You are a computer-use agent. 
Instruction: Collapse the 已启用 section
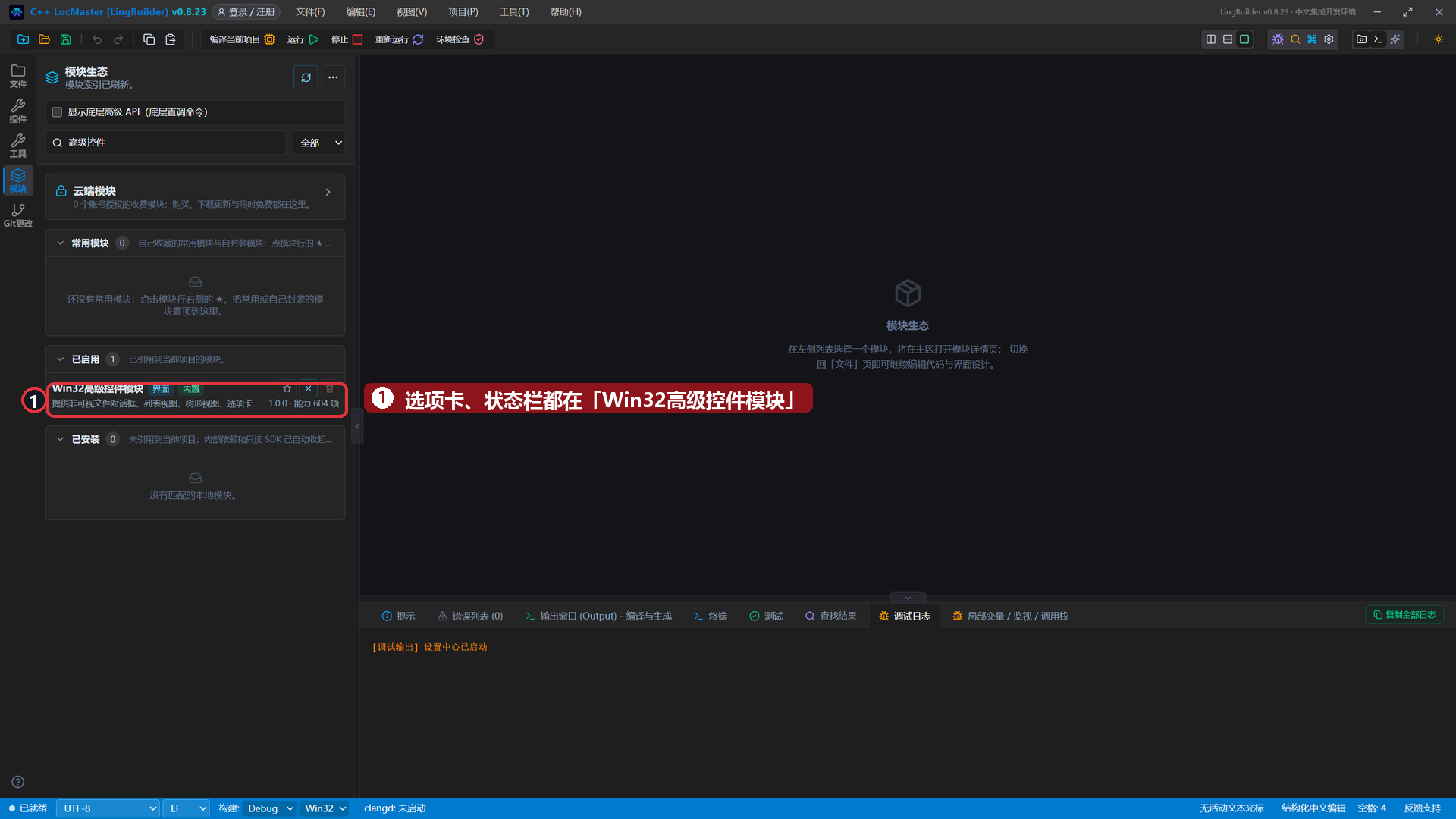(x=60, y=359)
